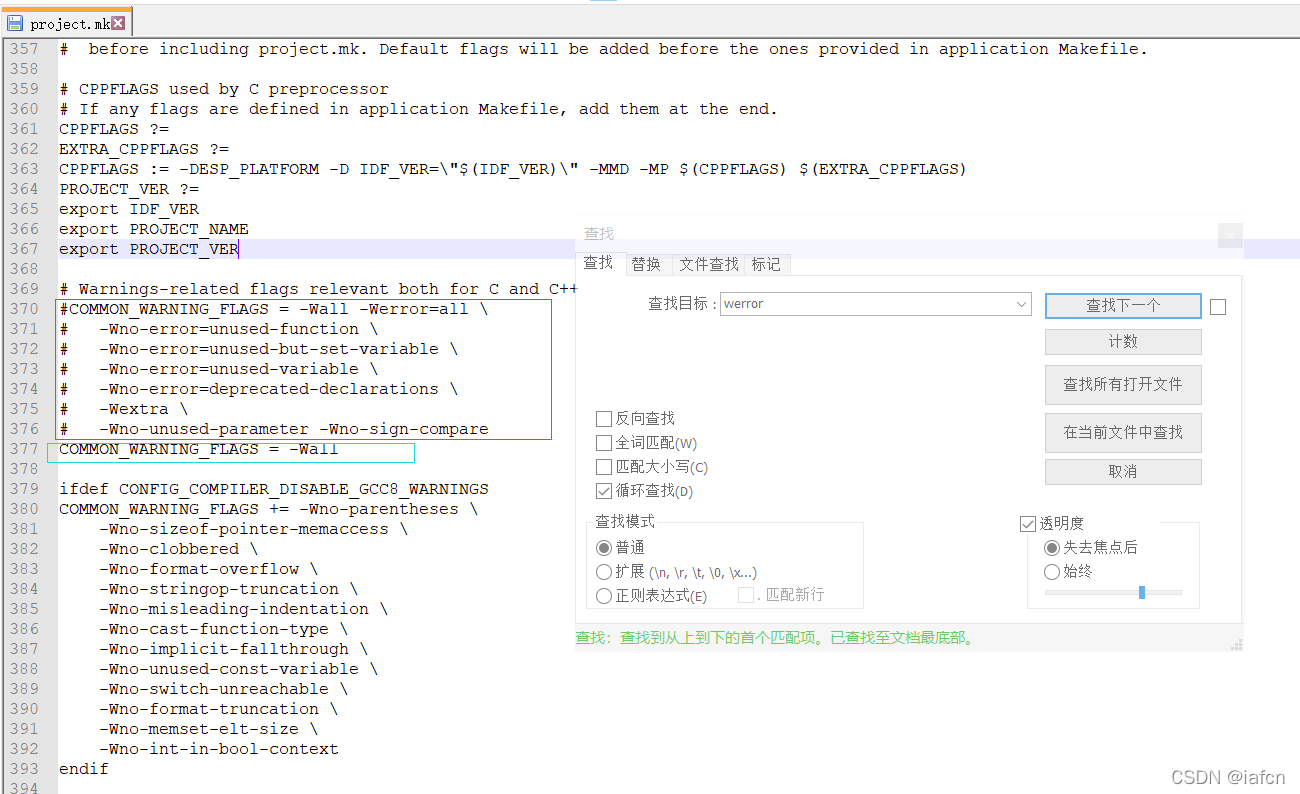The width and height of the screenshot is (1300, 794).
Task: Enable the 匹配大小写(C) checkbox
Action: pos(603,467)
